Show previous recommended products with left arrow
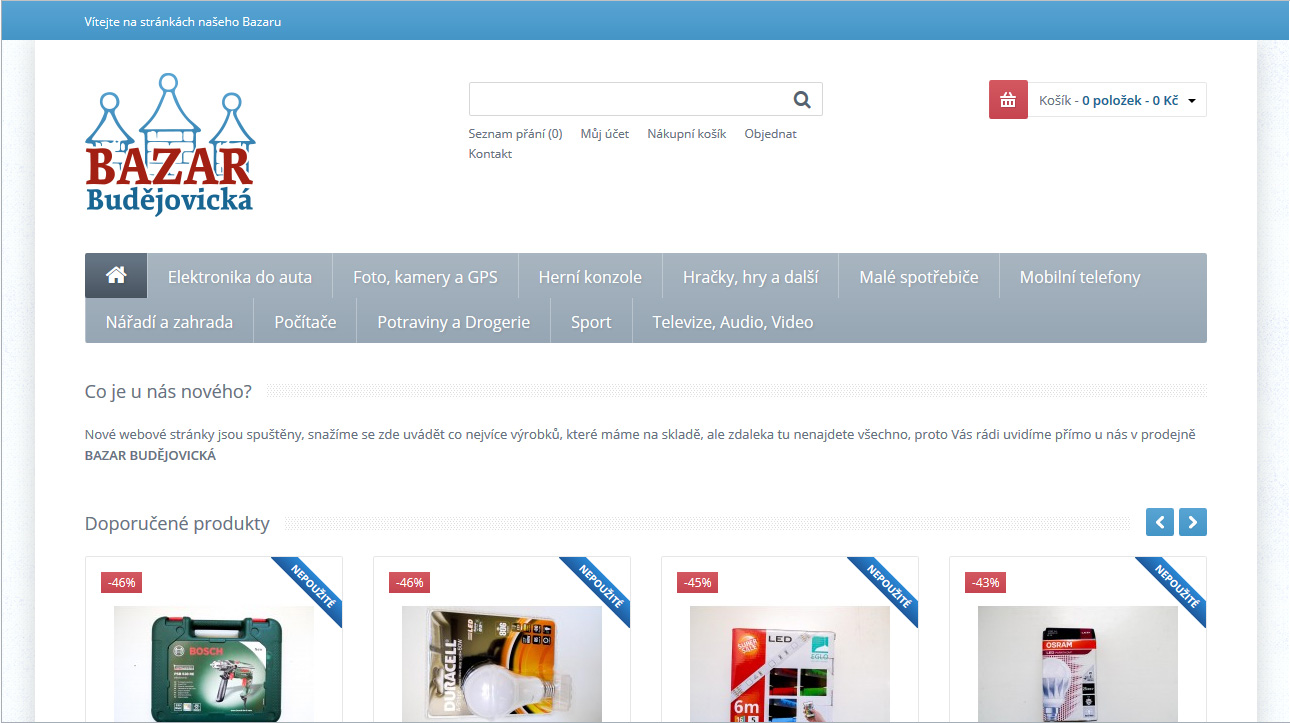 point(1160,522)
